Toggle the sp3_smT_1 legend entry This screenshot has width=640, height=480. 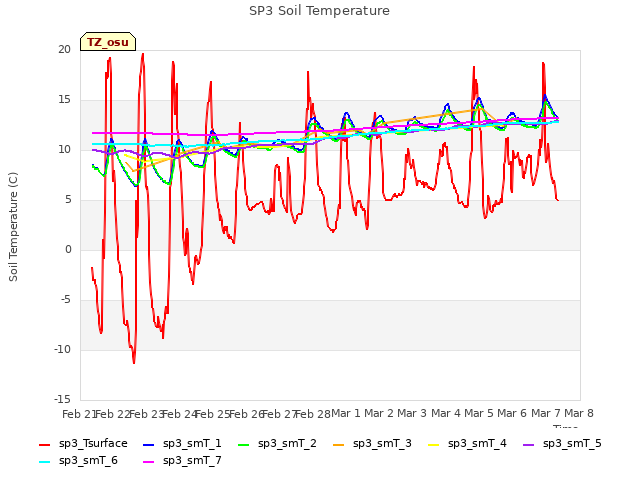click(182, 444)
